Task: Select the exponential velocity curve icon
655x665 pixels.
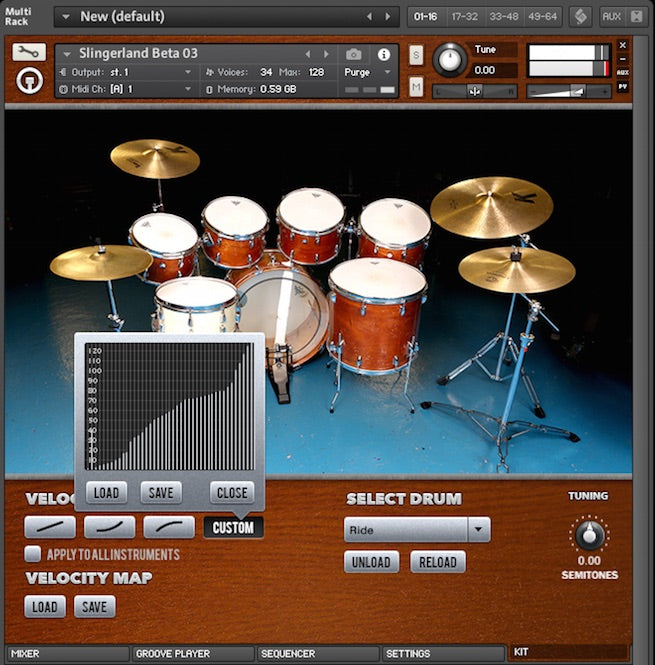Action: [x=109, y=526]
